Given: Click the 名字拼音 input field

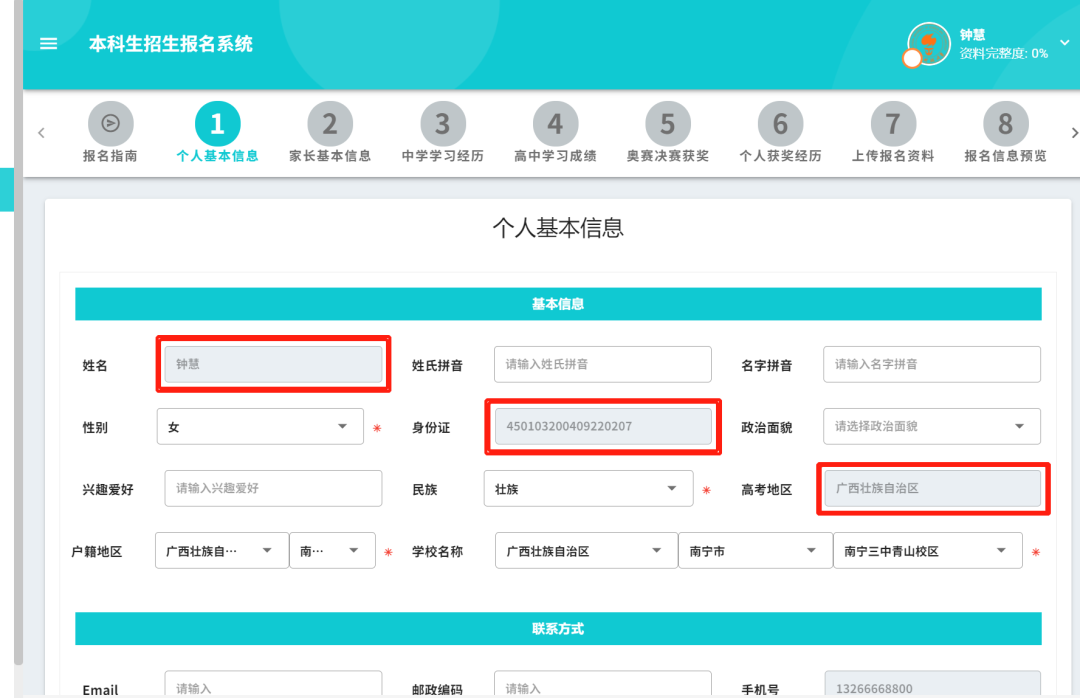Looking at the screenshot, I should point(931,365).
